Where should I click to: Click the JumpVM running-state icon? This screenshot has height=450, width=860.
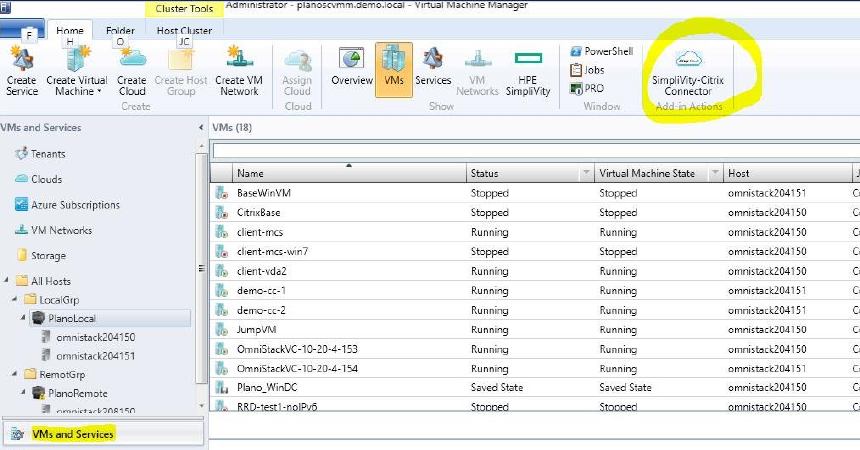tap(222, 329)
